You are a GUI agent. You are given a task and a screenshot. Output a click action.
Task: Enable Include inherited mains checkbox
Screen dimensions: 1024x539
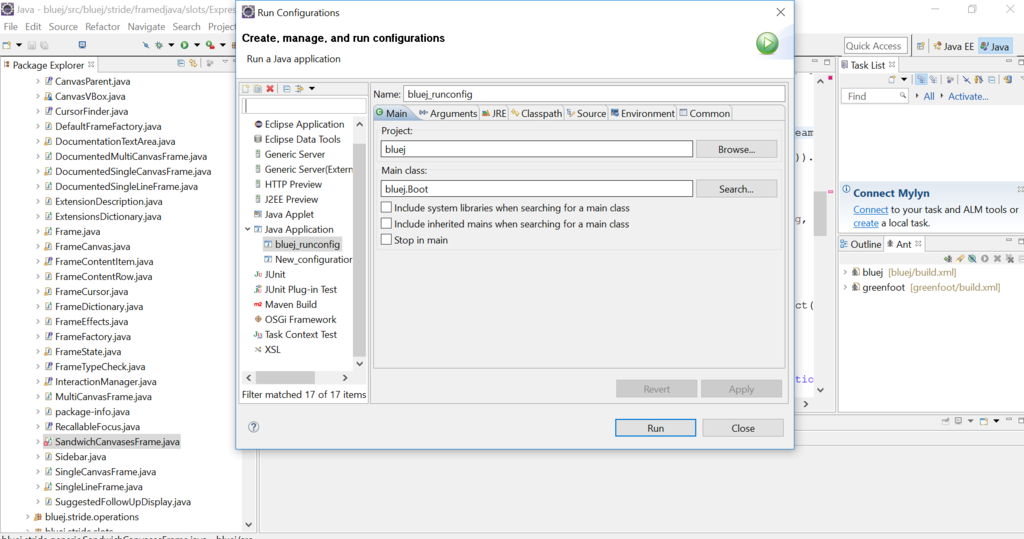pos(387,223)
